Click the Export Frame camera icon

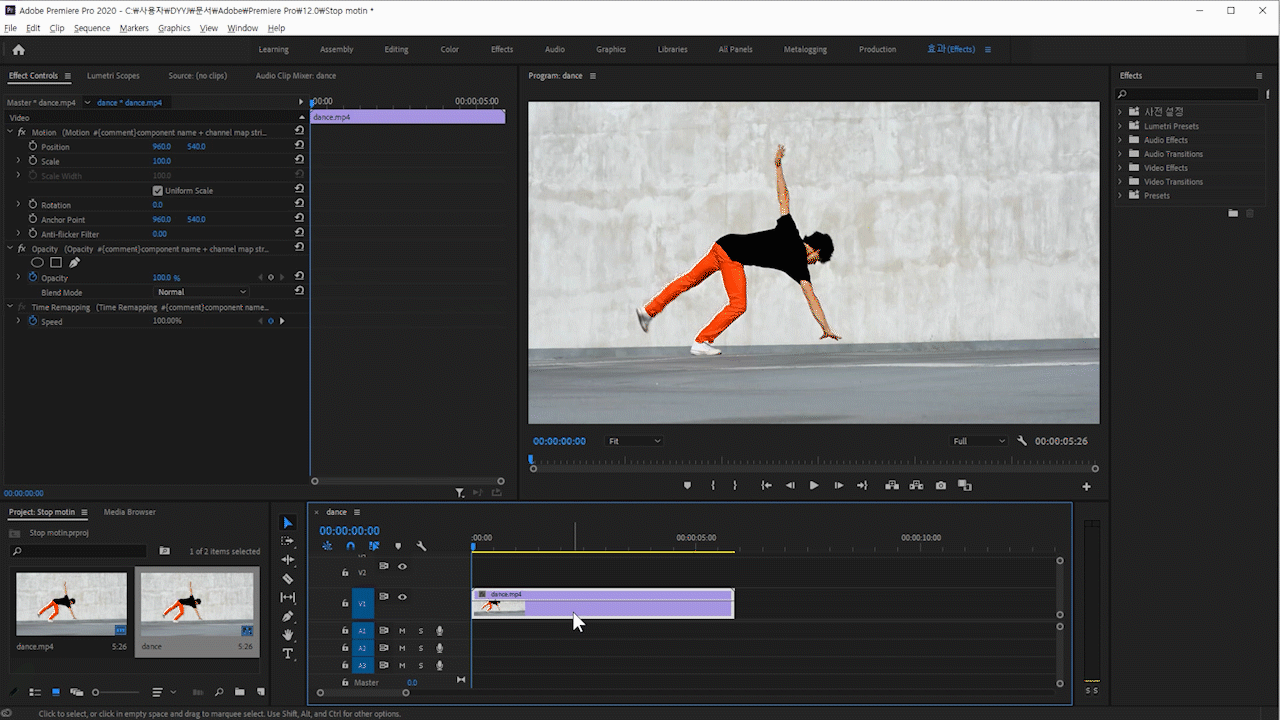(940, 486)
